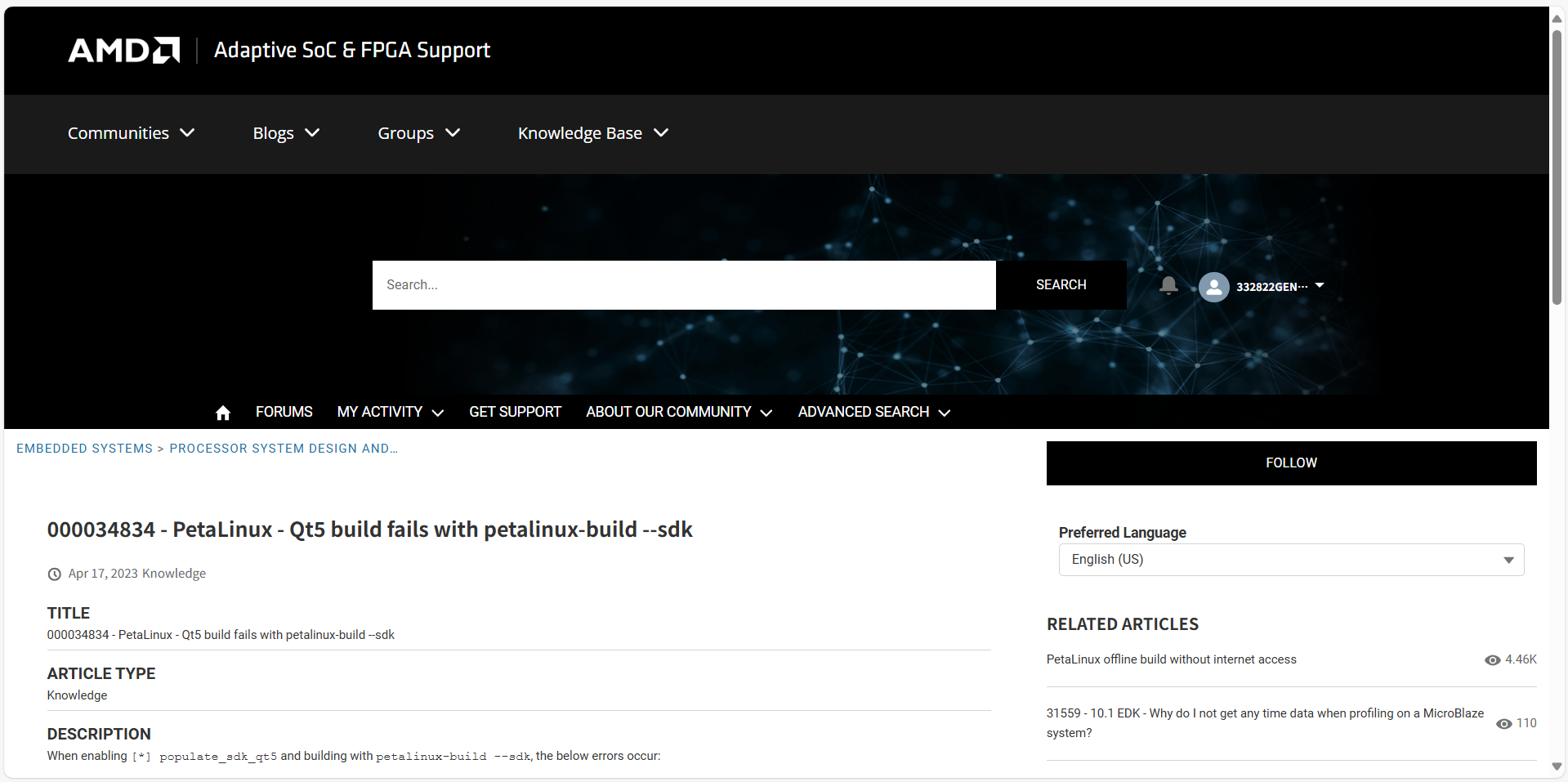Click the 'DESCRIPTION' section label

click(99, 734)
